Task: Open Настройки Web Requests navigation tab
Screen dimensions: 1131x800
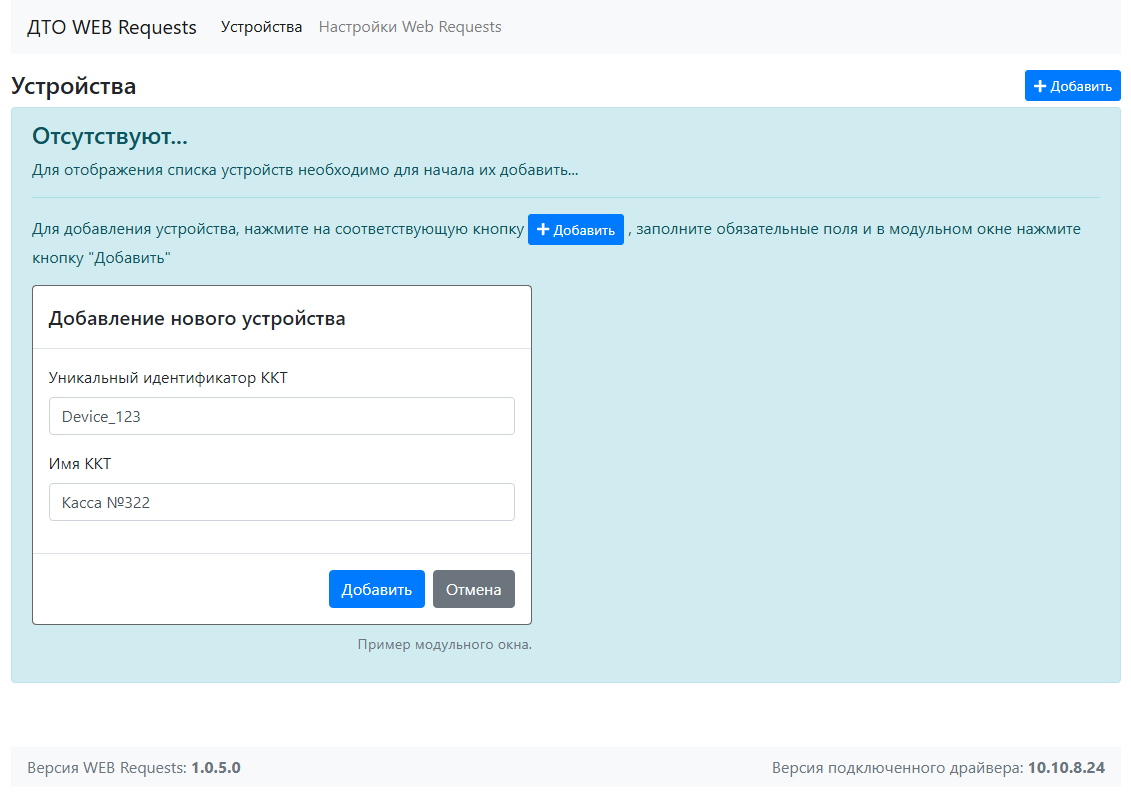Action: 410,27
